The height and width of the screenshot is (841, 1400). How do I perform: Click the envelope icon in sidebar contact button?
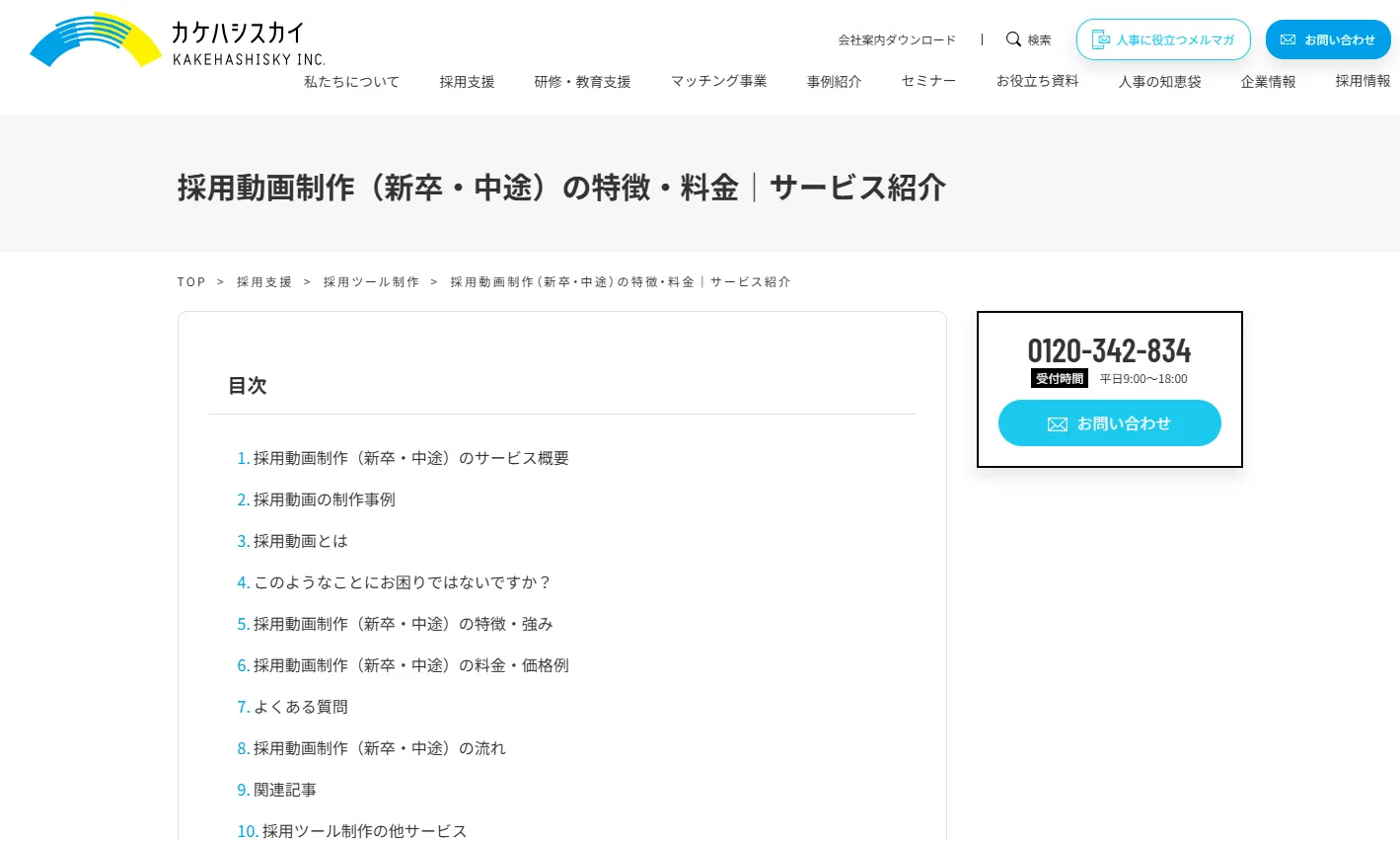[1057, 424]
